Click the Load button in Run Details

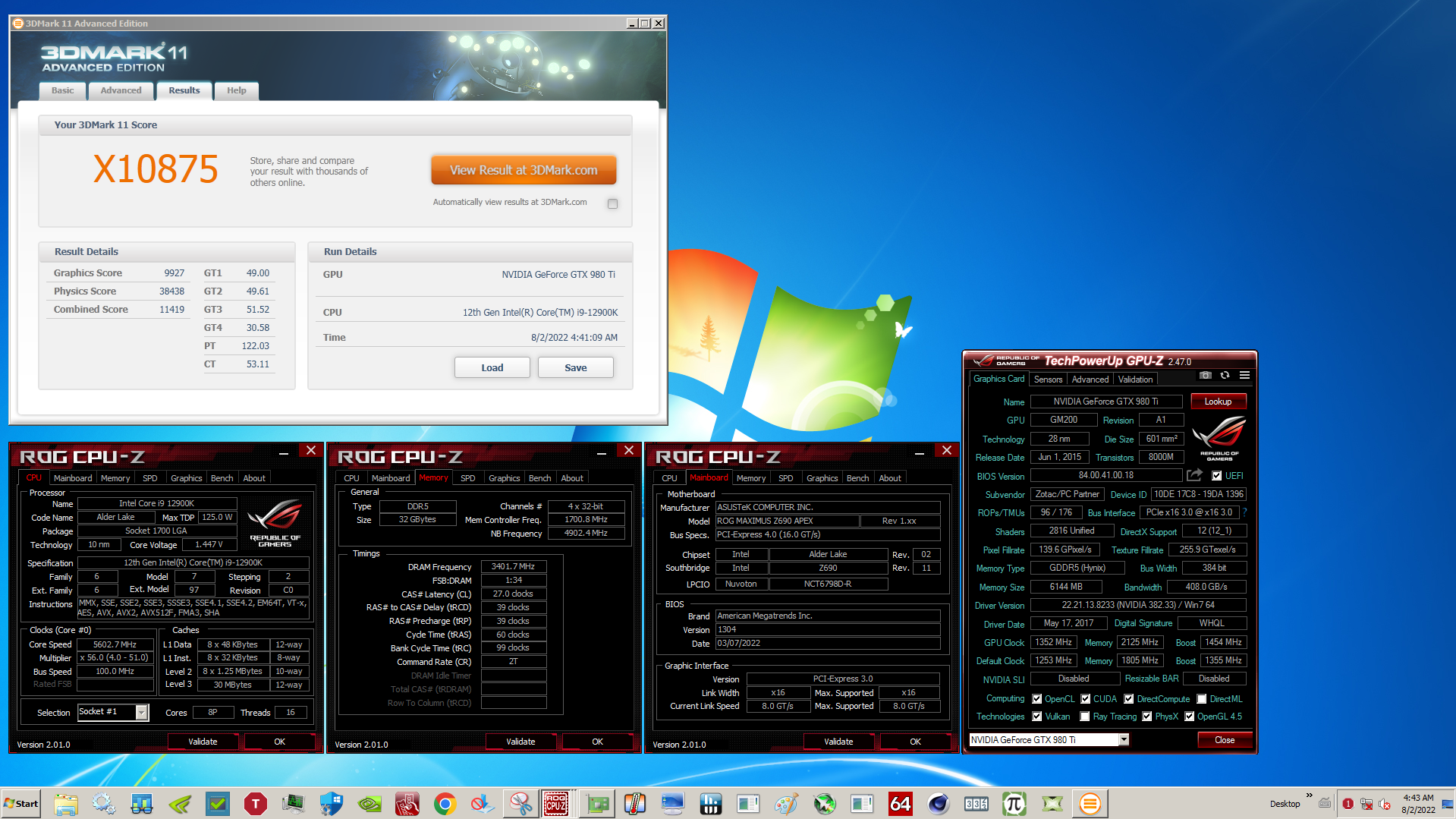pos(492,367)
